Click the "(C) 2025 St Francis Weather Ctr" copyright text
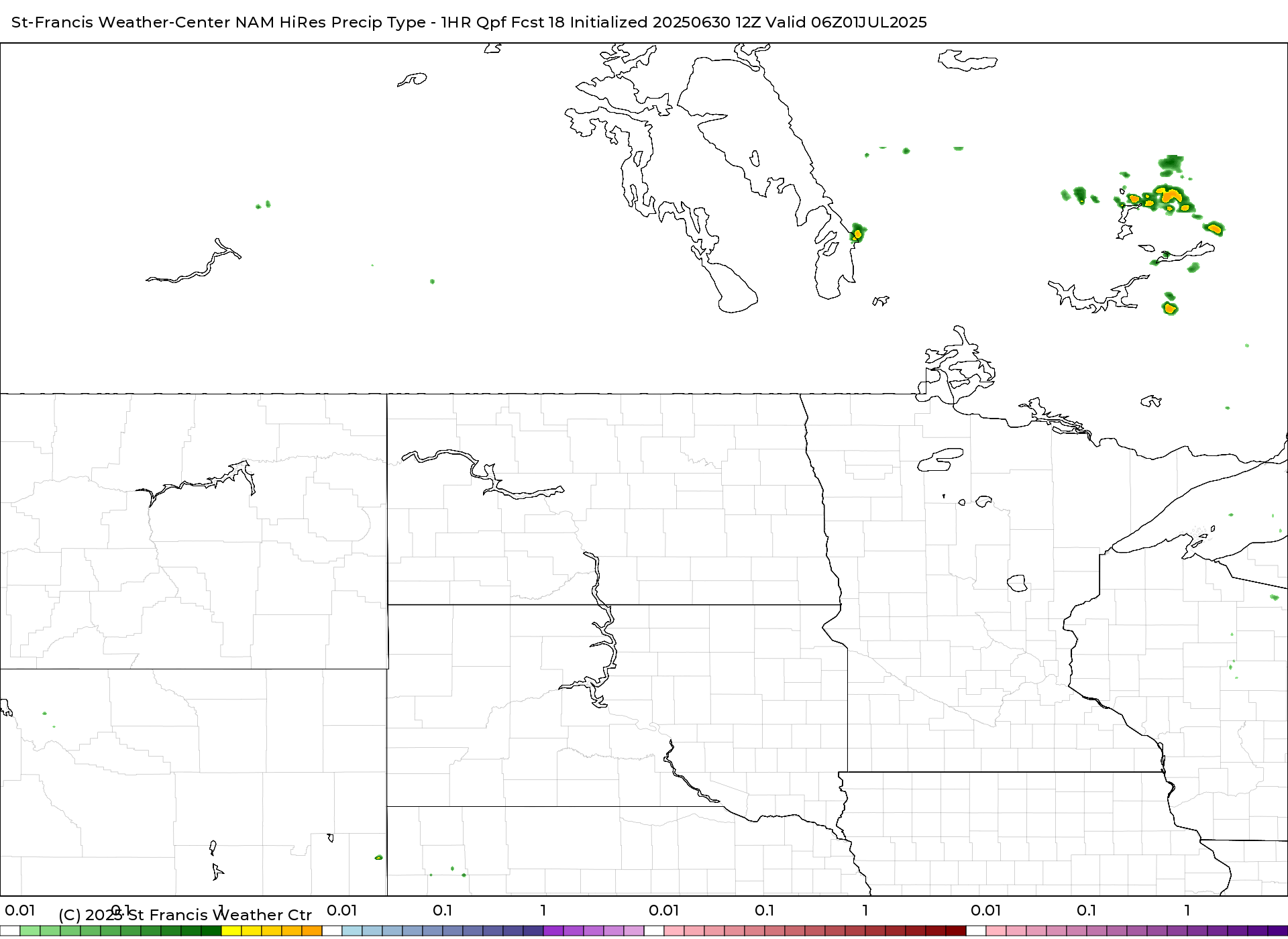The image size is (1288, 939). (185, 915)
